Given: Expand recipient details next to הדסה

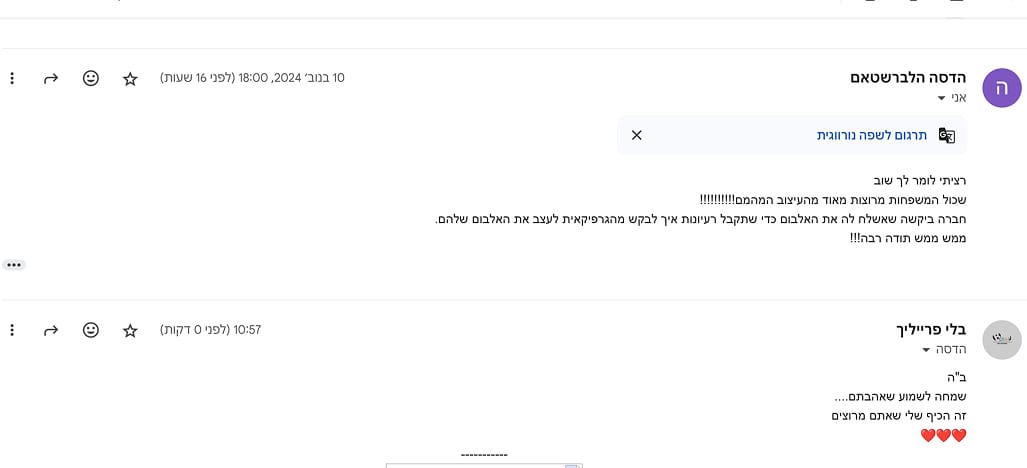Looking at the screenshot, I should [927, 350].
